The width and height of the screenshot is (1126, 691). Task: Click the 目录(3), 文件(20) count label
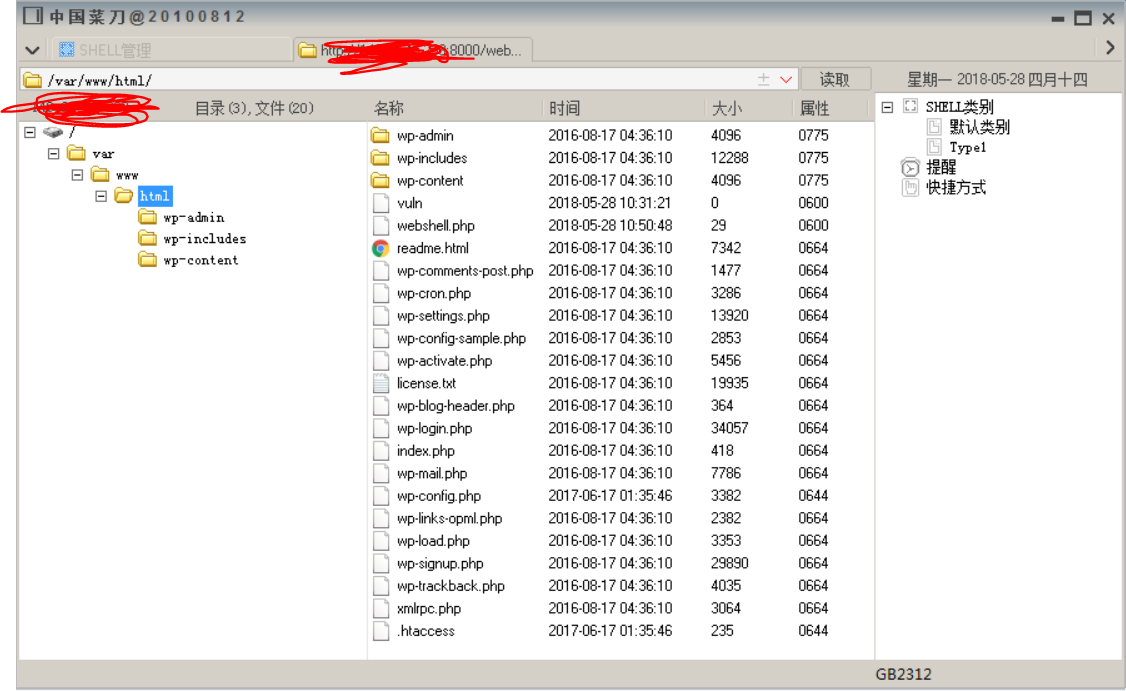point(254,108)
